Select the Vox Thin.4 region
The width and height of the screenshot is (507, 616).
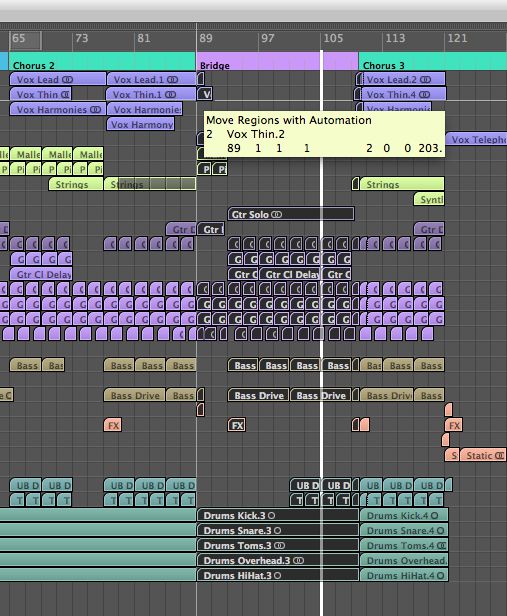coord(404,95)
